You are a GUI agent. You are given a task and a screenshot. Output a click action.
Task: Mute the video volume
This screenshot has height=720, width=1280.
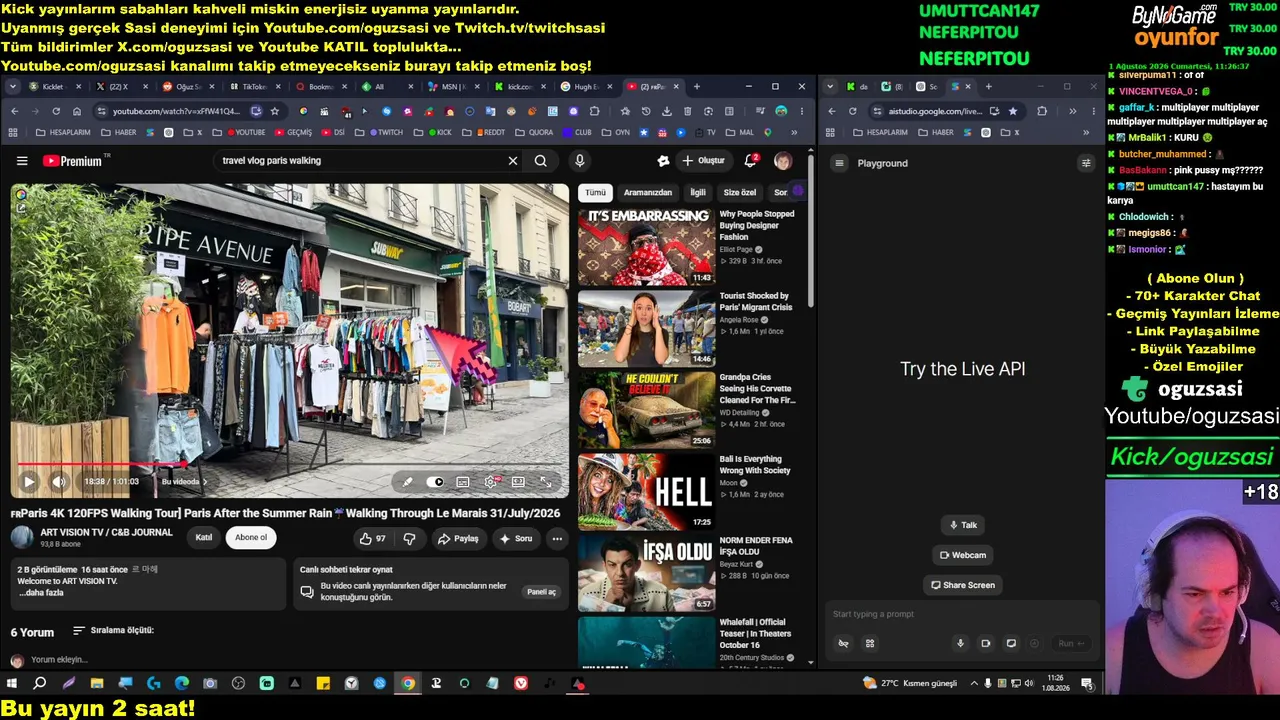pos(59,482)
